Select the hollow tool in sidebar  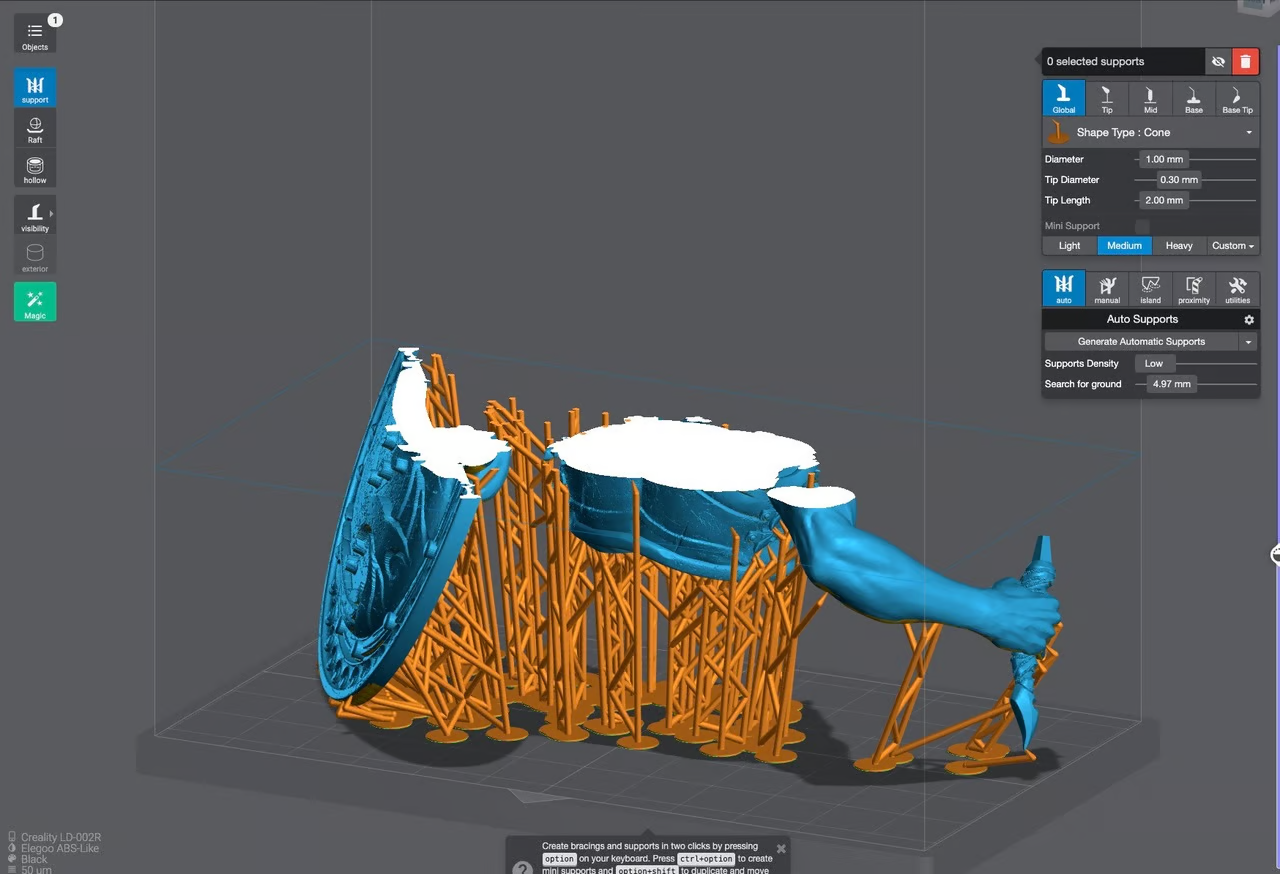pyautogui.click(x=35, y=170)
